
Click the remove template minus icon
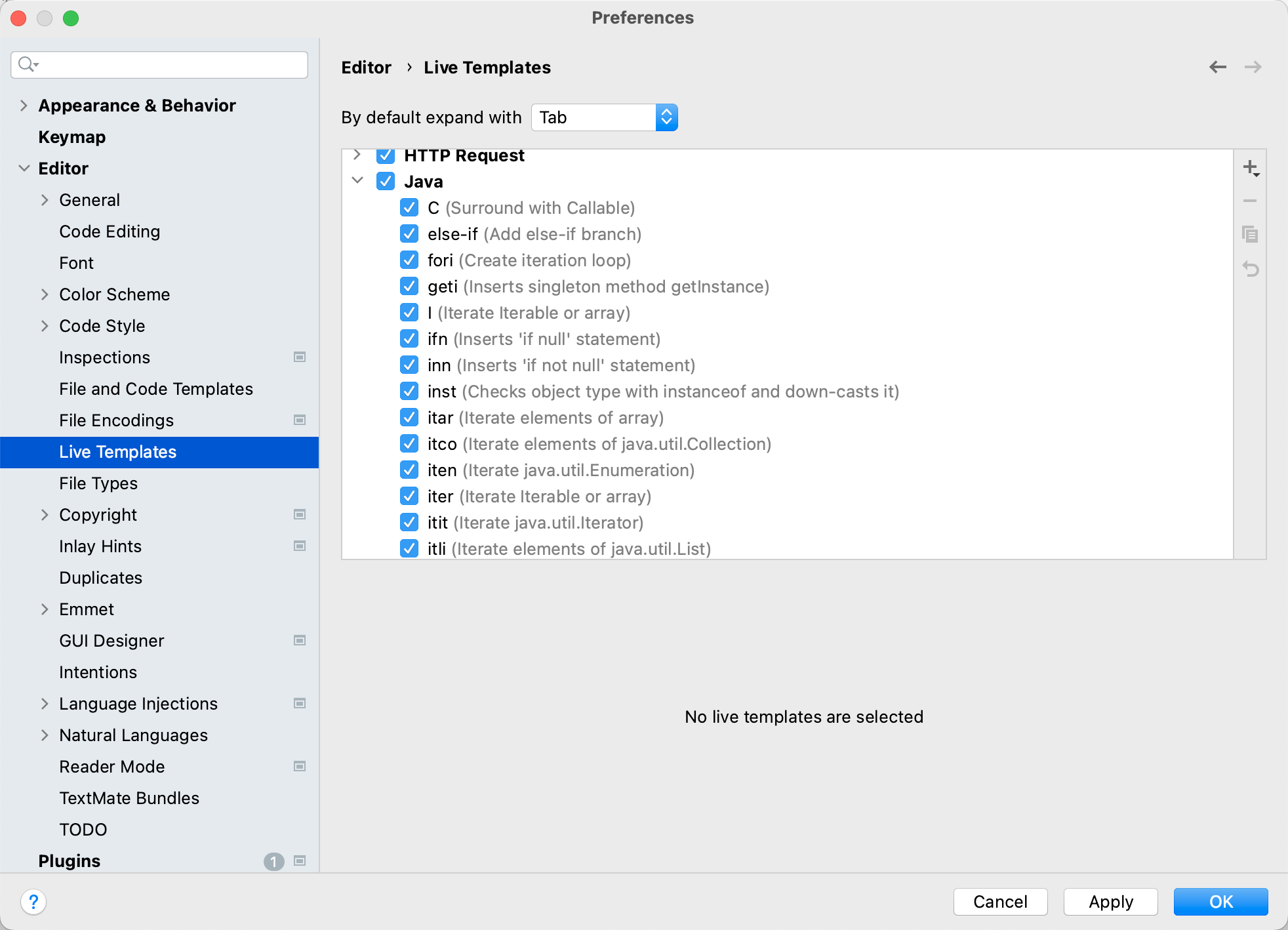[x=1250, y=201]
